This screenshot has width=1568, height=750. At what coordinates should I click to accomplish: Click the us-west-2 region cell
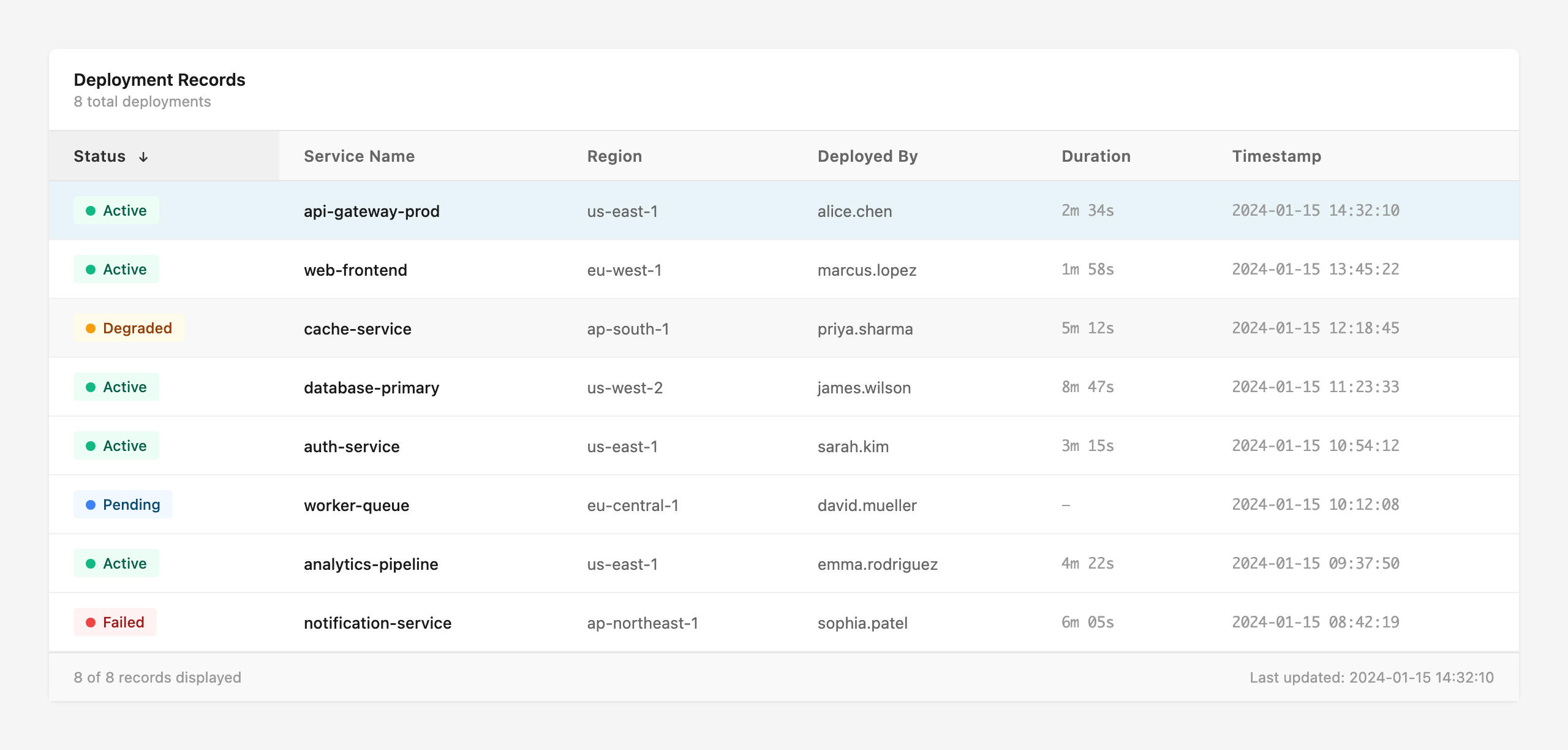tap(625, 388)
